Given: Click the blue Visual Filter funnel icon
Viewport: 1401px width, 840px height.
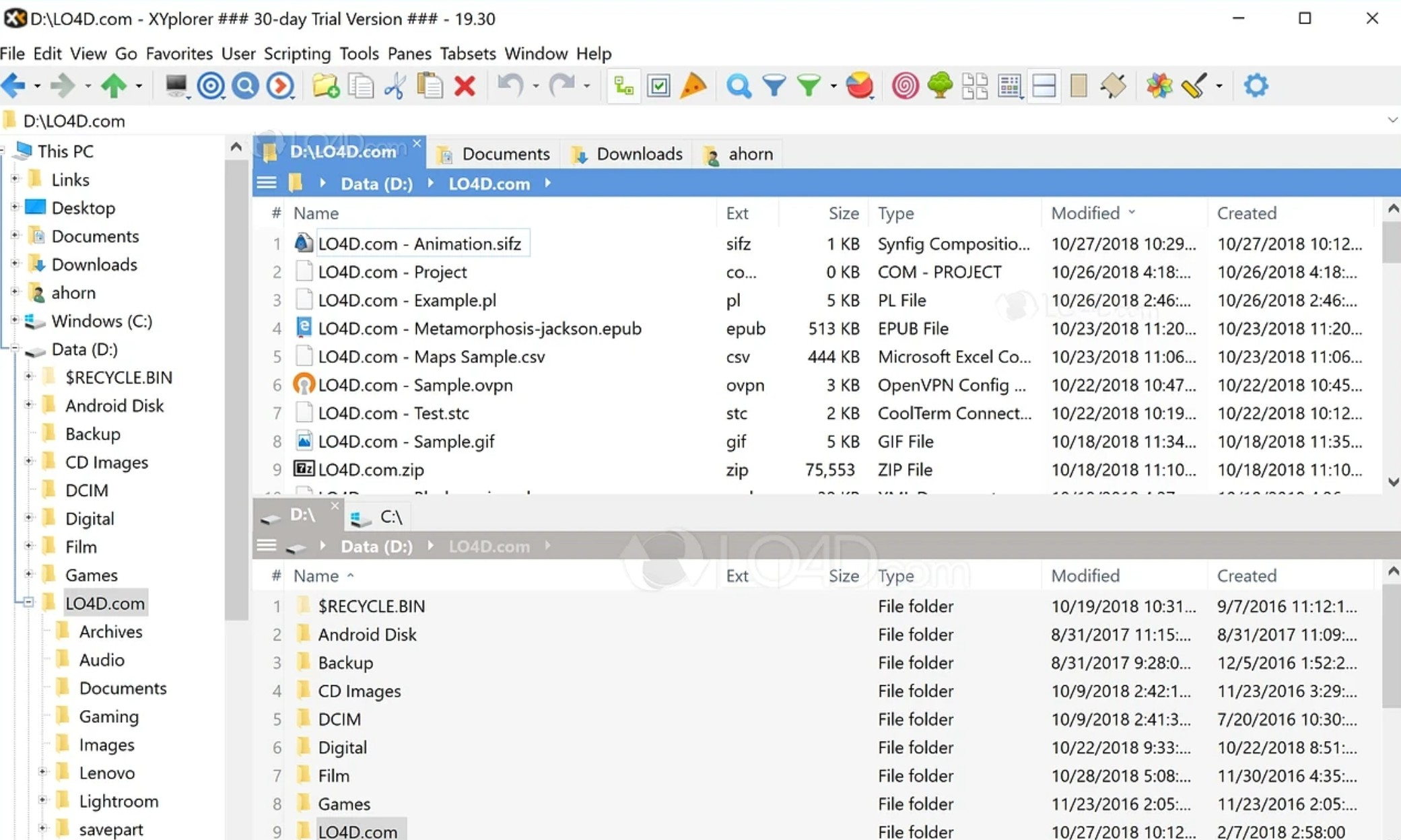Looking at the screenshot, I should tap(774, 85).
